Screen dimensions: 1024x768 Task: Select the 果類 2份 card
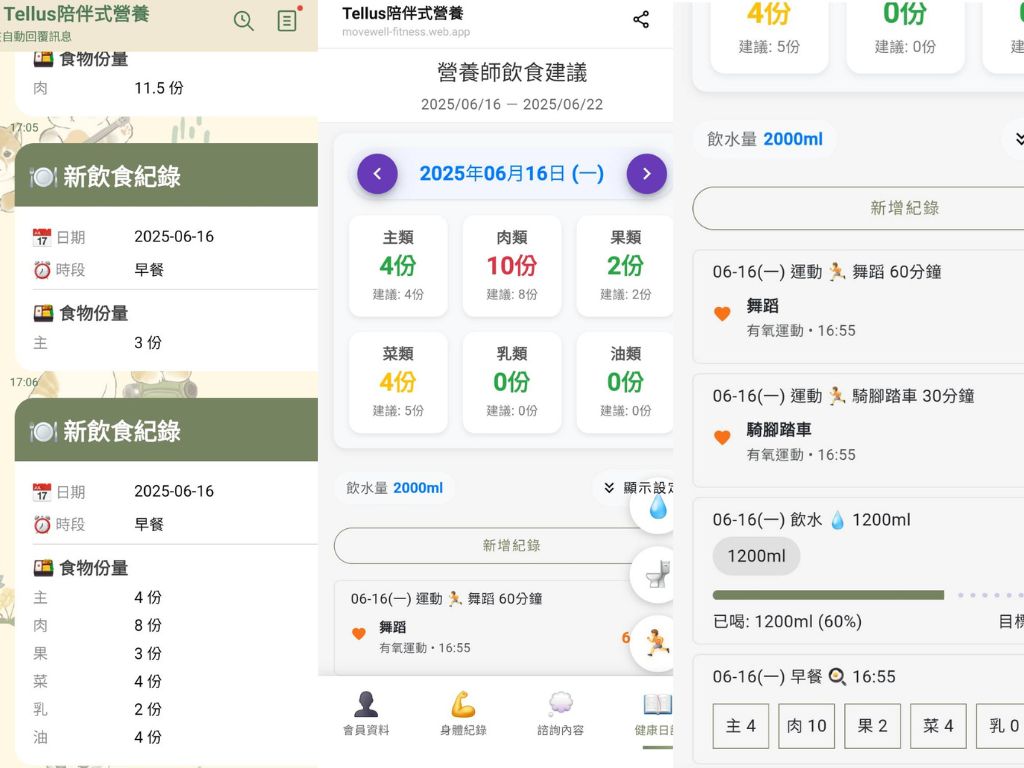coord(625,266)
